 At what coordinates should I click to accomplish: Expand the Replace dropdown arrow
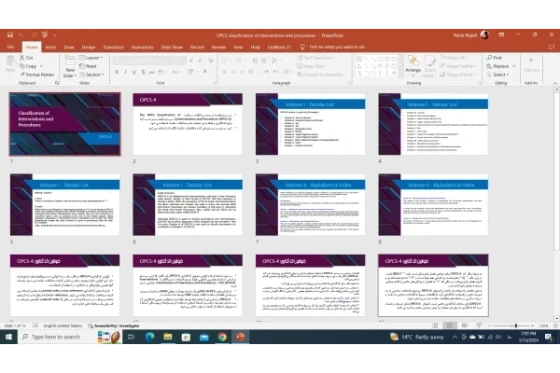pos(514,66)
